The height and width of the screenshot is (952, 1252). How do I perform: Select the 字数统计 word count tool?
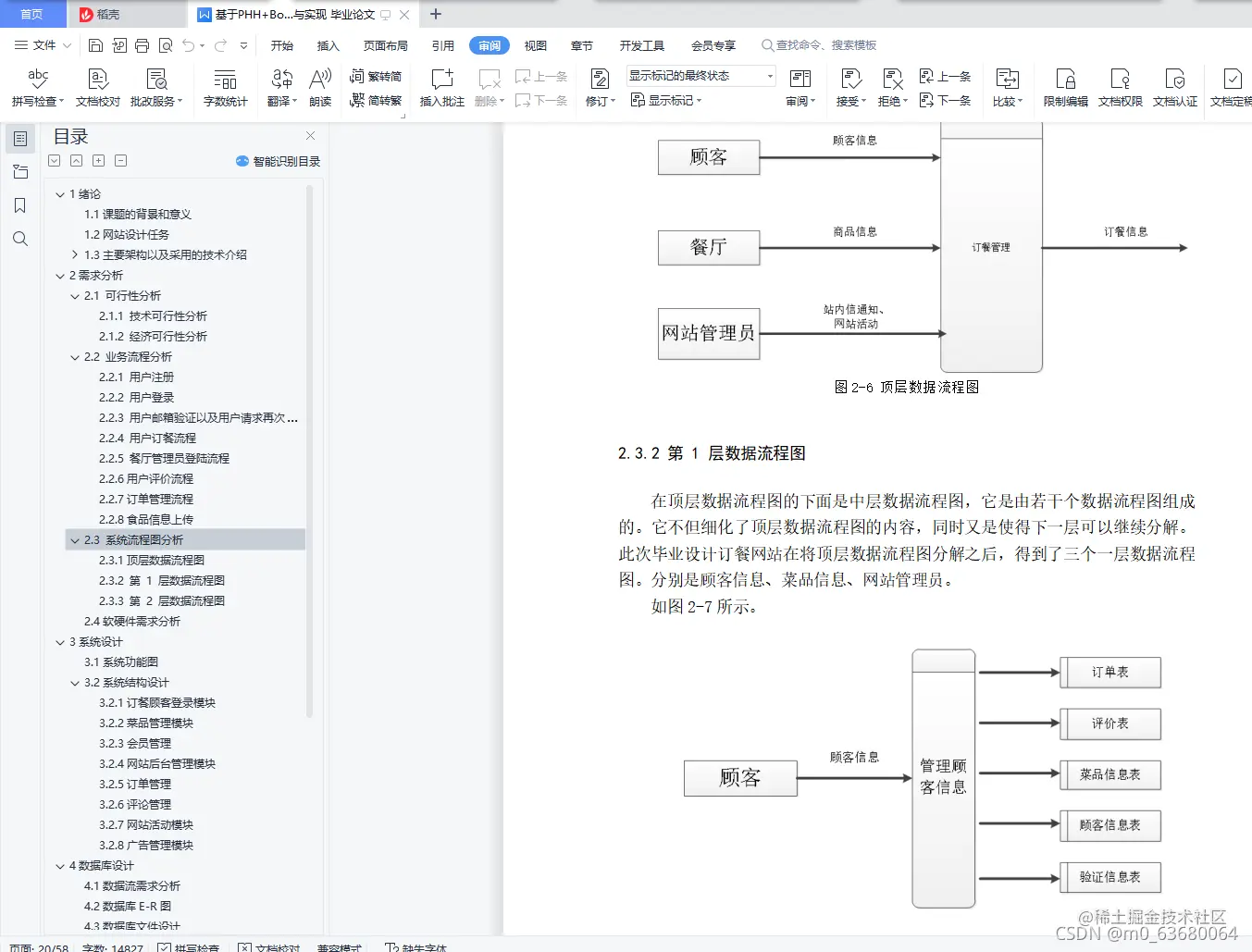(x=225, y=88)
